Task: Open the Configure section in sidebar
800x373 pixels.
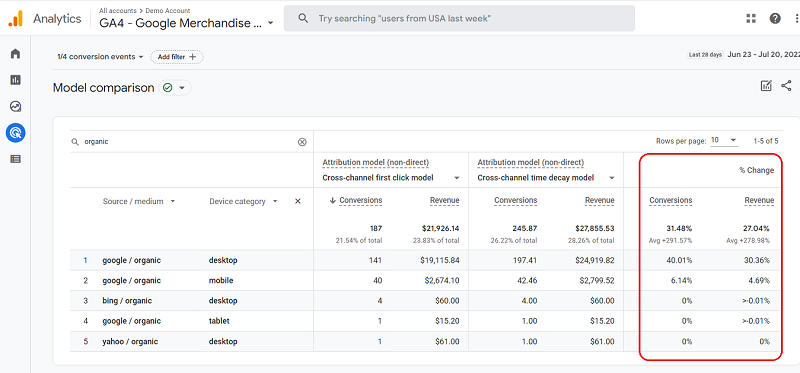Action: click(x=15, y=159)
